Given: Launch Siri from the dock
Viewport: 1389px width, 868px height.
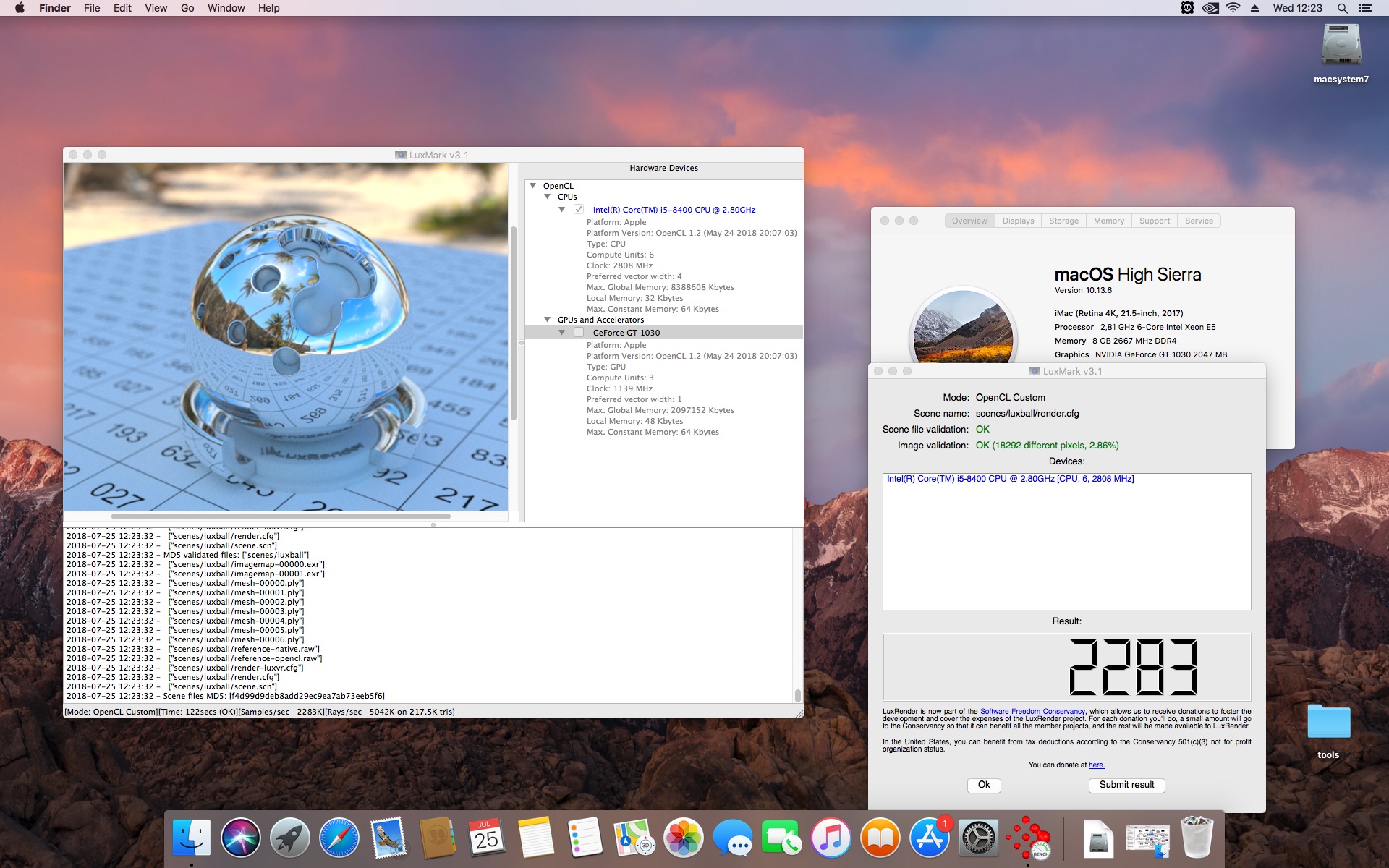Looking at the screenshot, I should [x=240, y=838].
